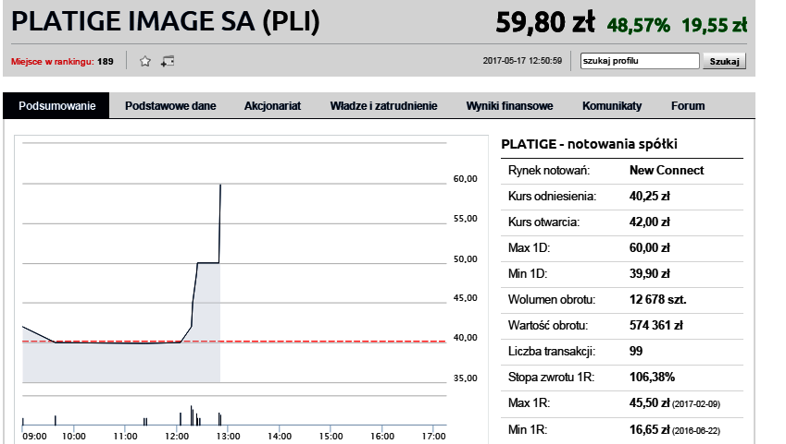Viewport: 786px width, 444px height.
Task: Click the 50,00 price axis label
Action: pos(465,259)
